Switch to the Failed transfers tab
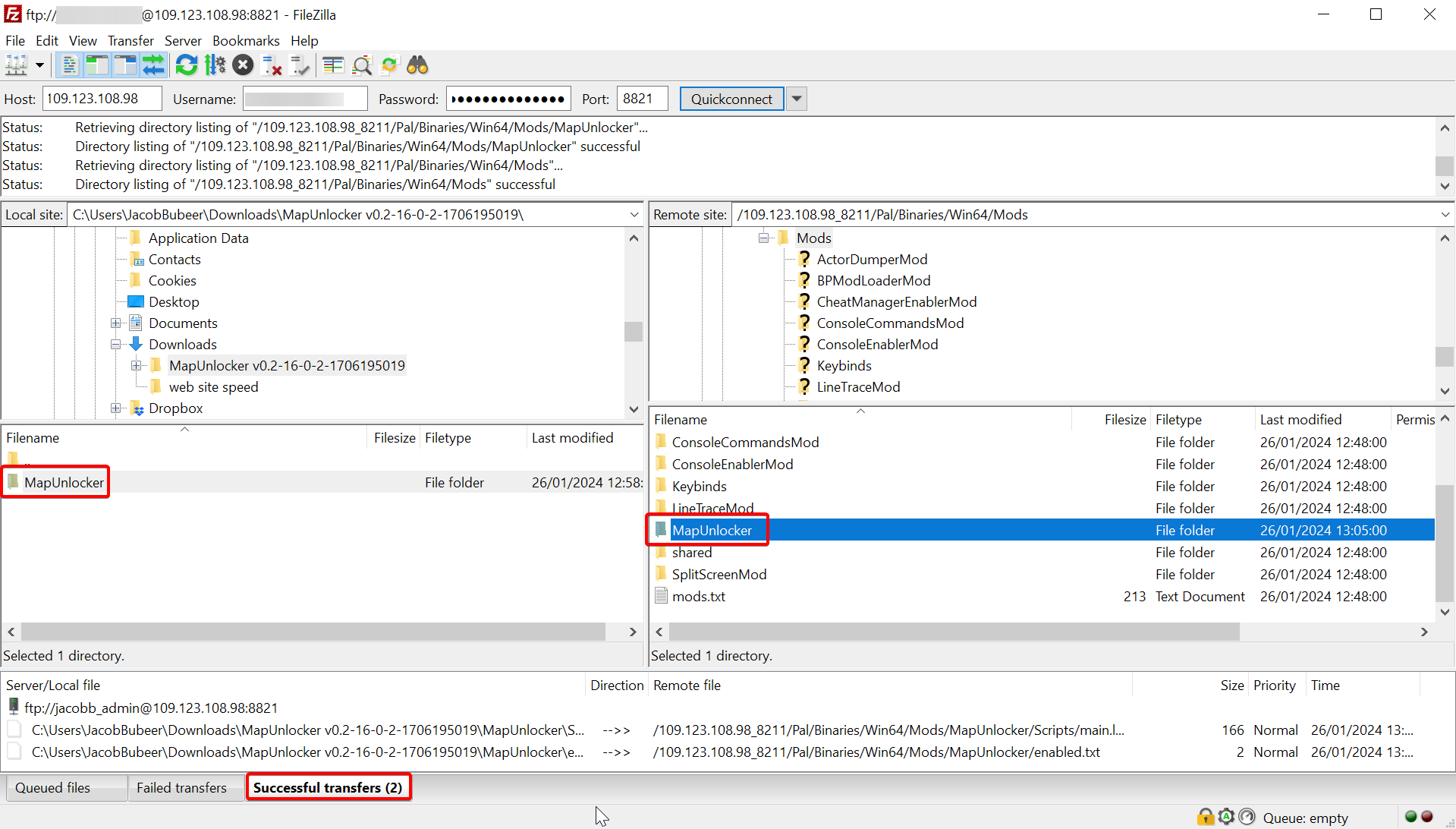Screen dimensions: 1456x829 click(x=181, y=788)
